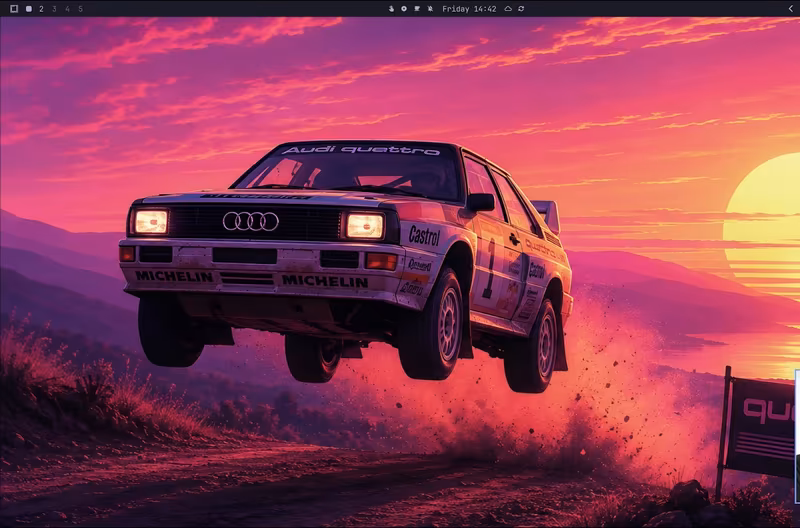800x528 pixels.
Task: Click the first icon left of the clock
Action: point(391,9)
